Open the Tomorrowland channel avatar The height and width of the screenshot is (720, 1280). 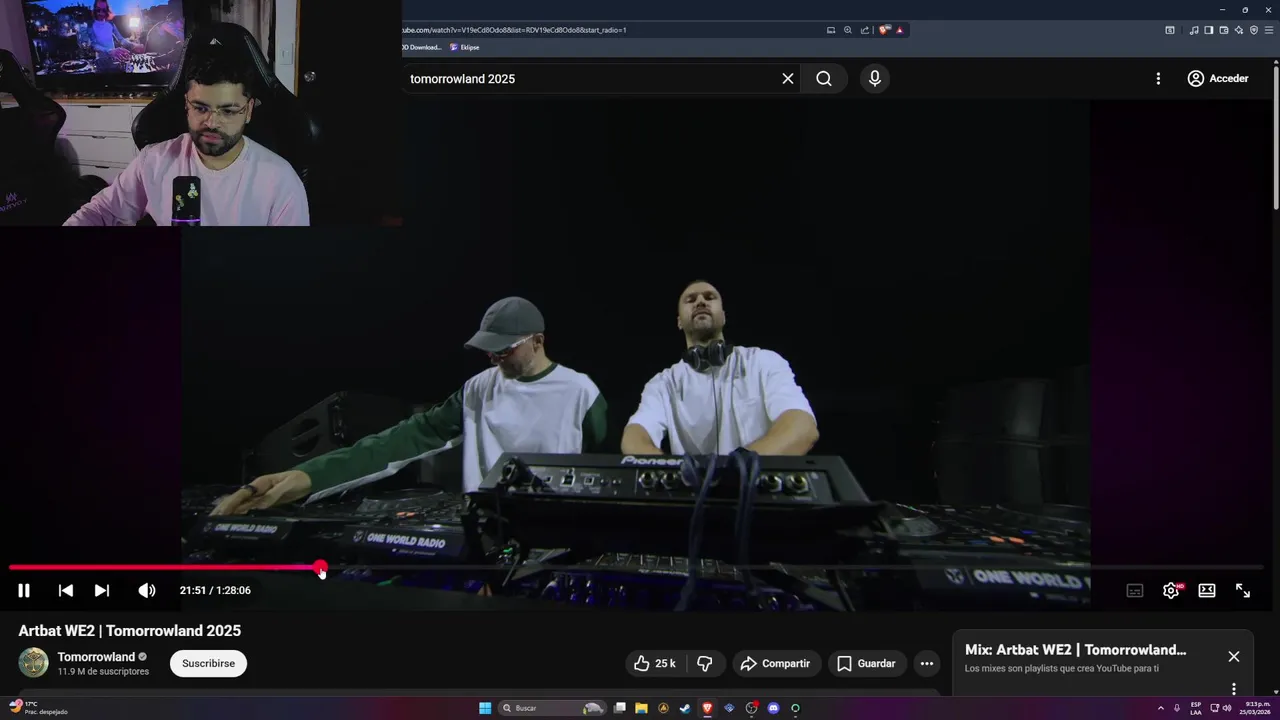click(x=33, y=663)
